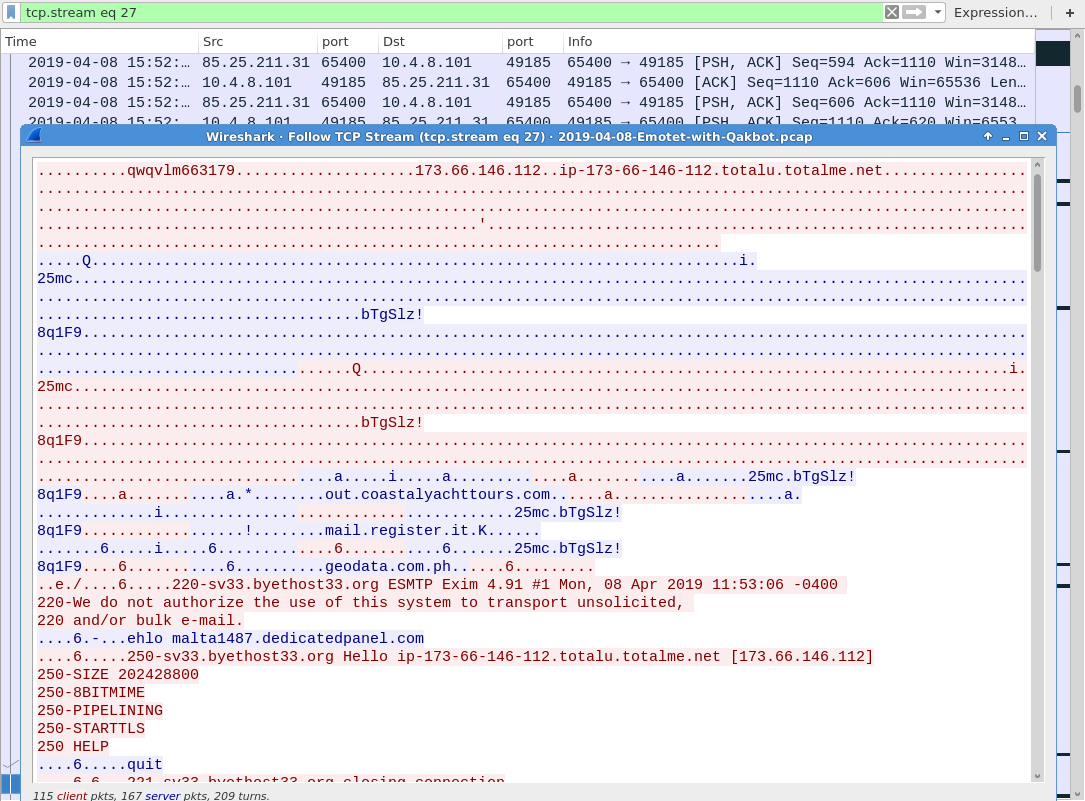Open the display filter history dropdown
The height and width of the screenshot is (801, 1085).
tap(937, 12)
